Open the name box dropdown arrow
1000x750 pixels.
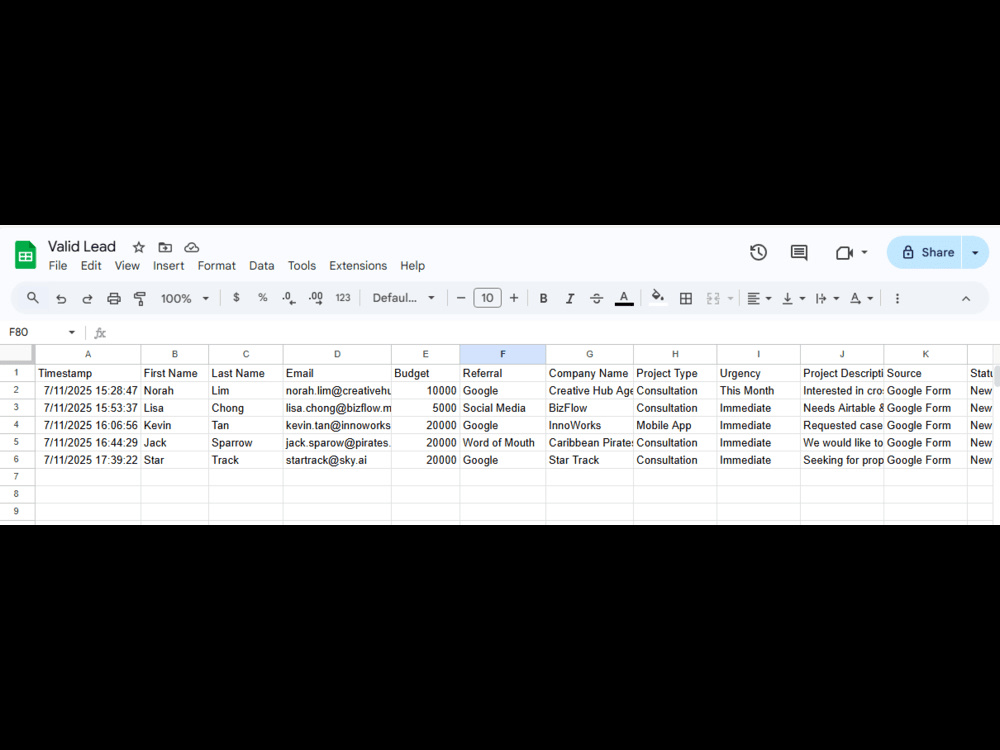(71, 332)
